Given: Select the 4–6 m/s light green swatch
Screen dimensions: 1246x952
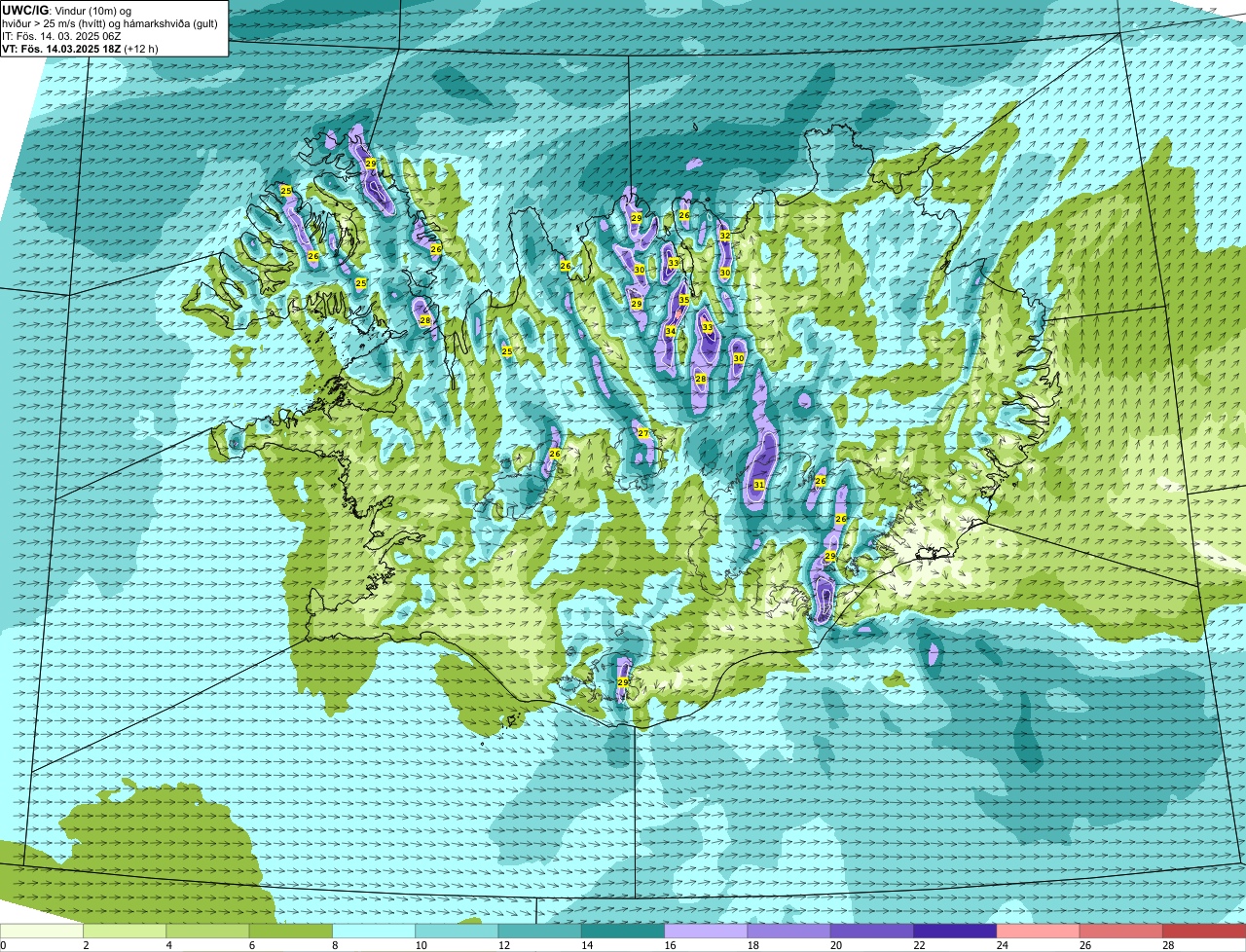Looking at the screenshot, I should click(207, 932).
